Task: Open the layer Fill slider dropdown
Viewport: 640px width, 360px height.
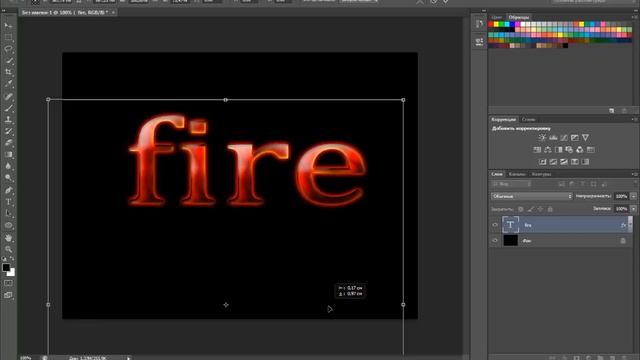Action: [x=633, y=209]
